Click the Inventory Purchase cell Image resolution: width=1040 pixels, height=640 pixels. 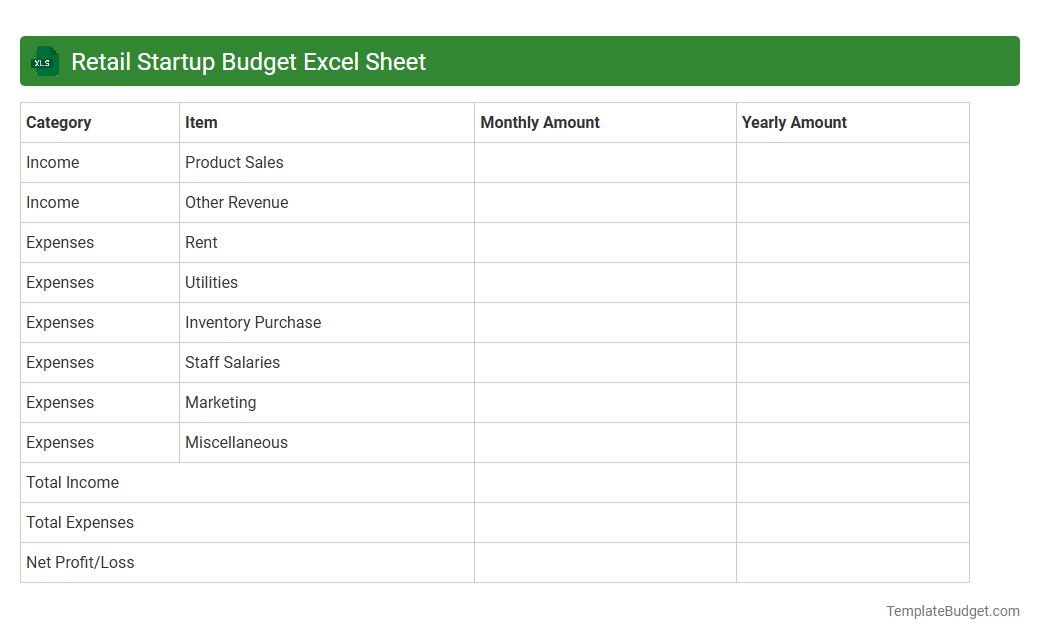[252, 322]
